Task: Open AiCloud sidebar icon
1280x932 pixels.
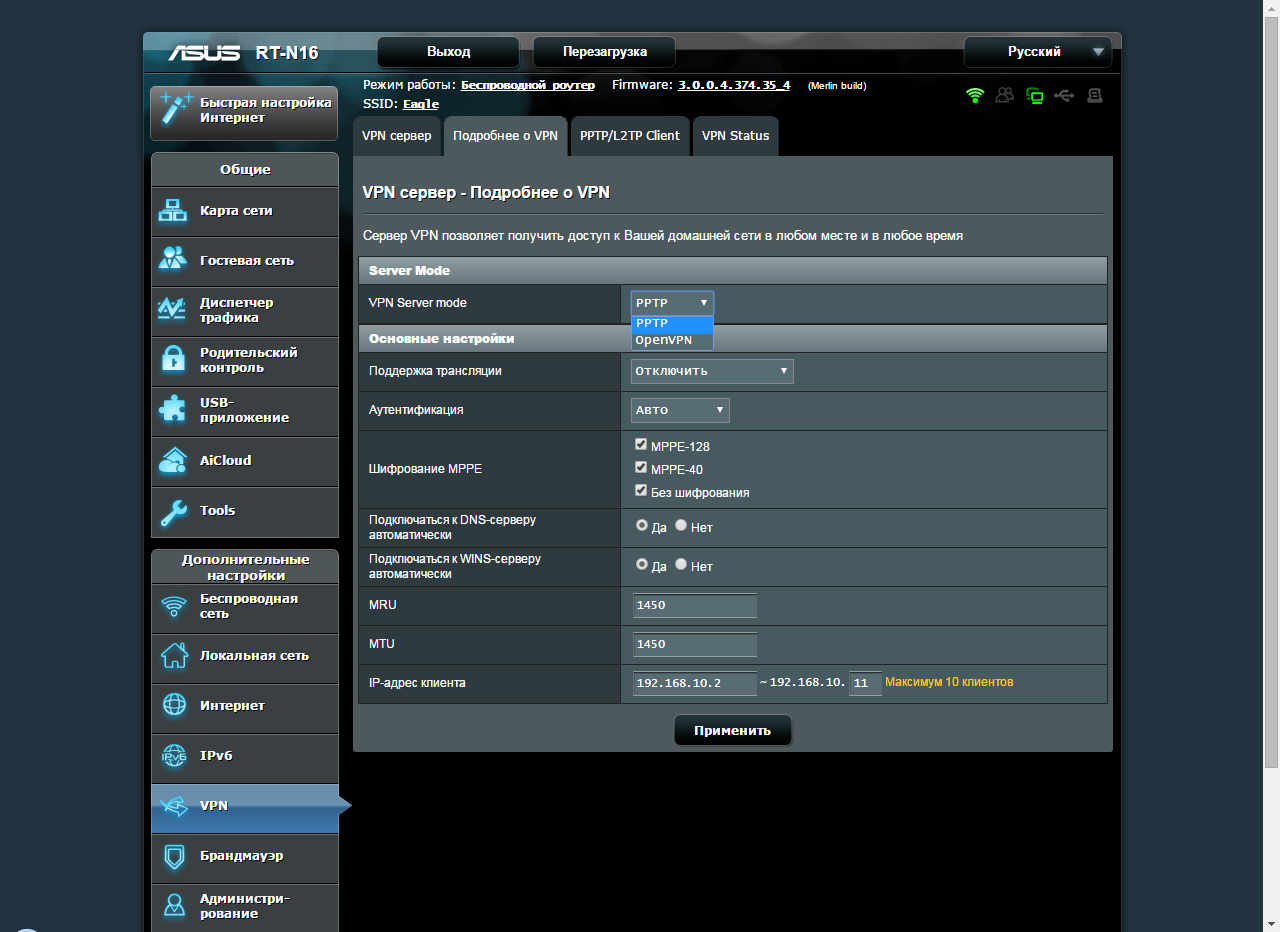Action: pyautogui.click(x=173, y=461)
